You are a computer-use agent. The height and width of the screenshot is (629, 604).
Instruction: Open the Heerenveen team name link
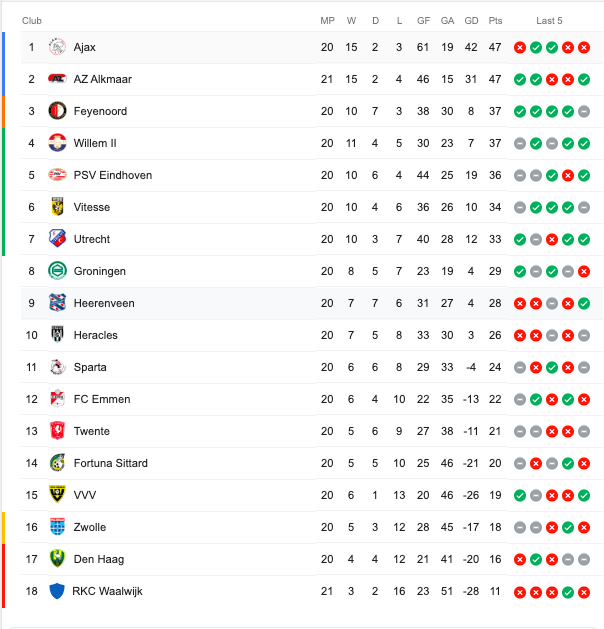click(x=104, y=303)
